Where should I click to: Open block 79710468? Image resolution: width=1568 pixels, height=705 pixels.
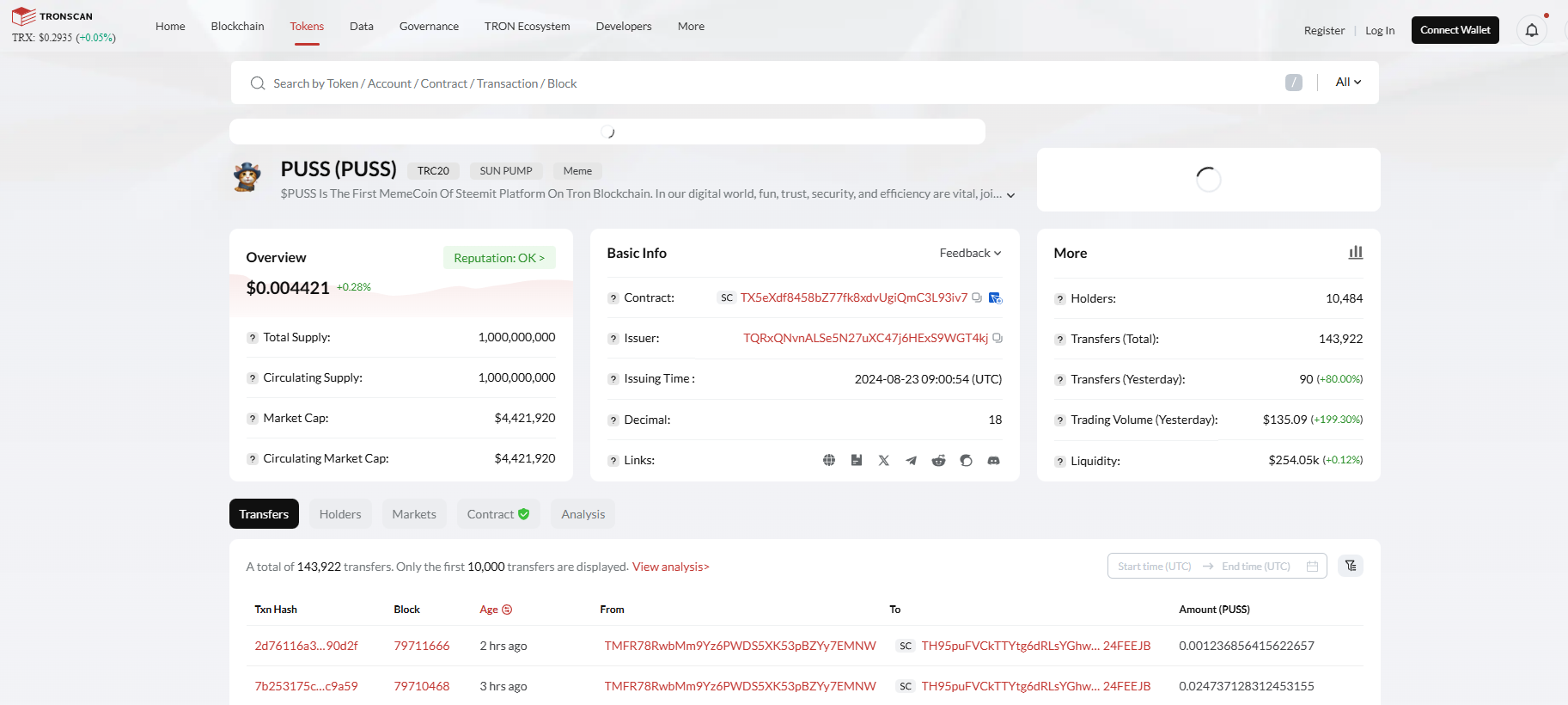coord(422,686)
